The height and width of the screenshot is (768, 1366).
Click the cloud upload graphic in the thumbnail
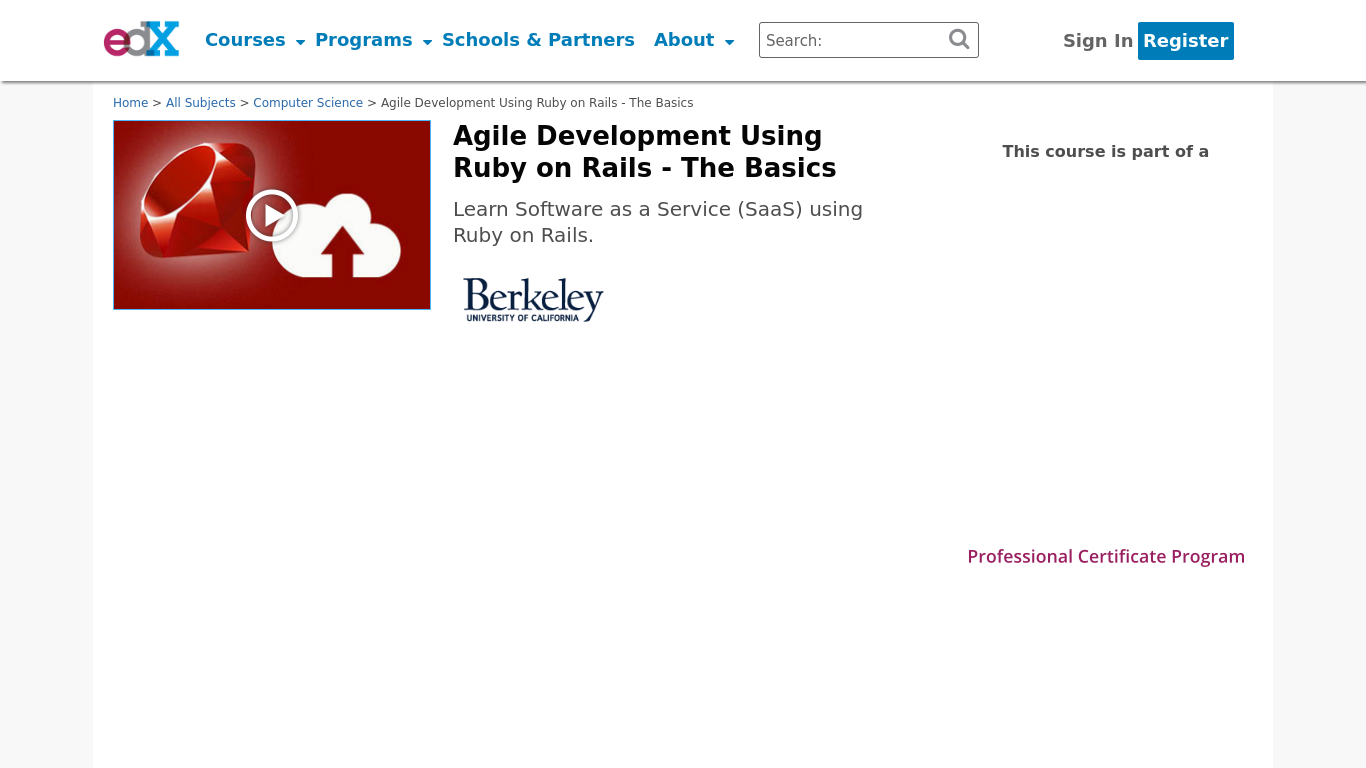(340, 240)
